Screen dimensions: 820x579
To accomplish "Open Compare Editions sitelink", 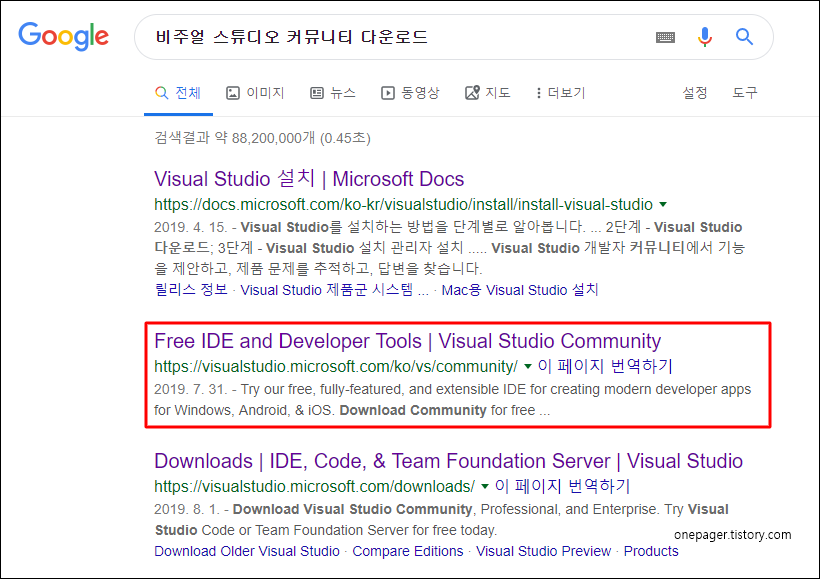I will pyautogui.click(x=408, y=551).
